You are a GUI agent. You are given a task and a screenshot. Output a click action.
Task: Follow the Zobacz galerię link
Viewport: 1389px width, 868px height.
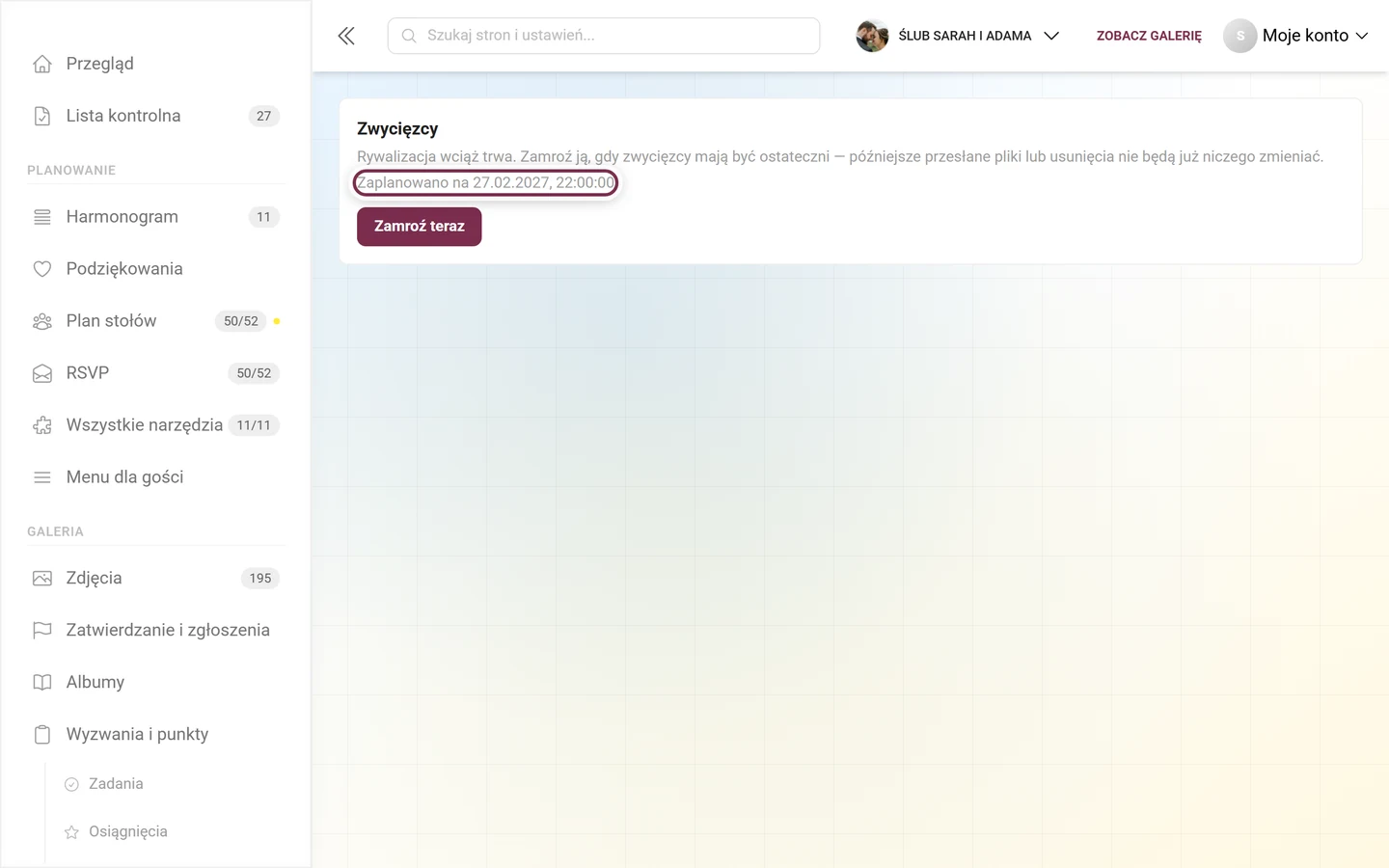[x=1149, y=36]
